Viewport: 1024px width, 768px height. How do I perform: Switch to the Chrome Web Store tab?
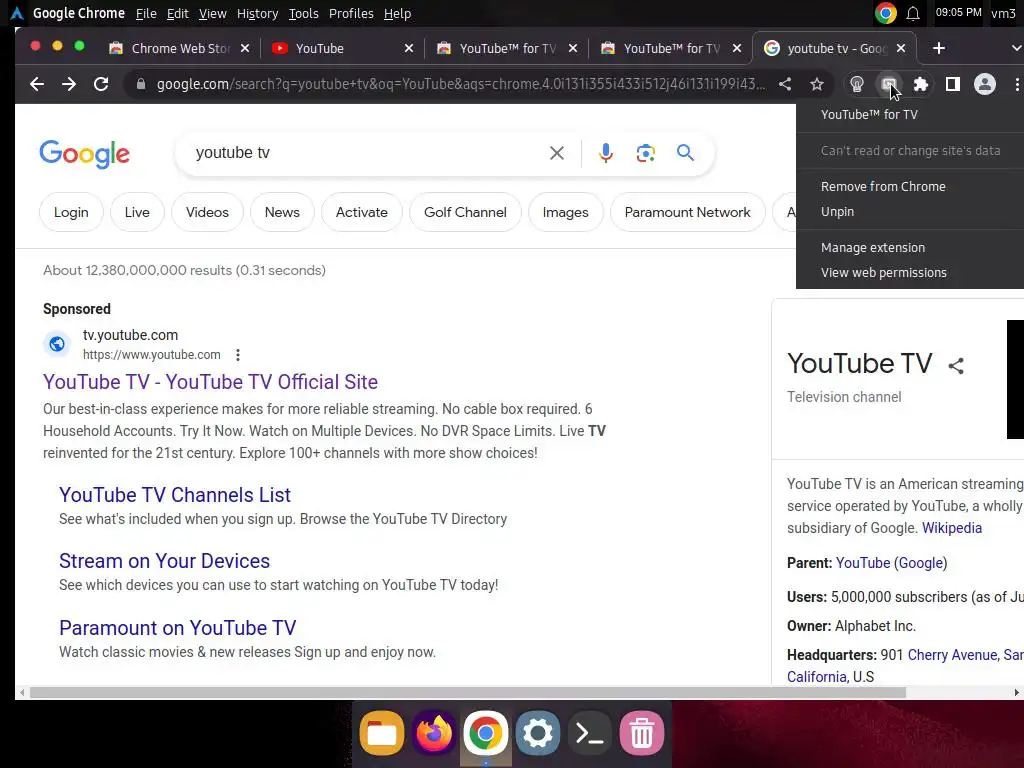click(x=170, y=48)
